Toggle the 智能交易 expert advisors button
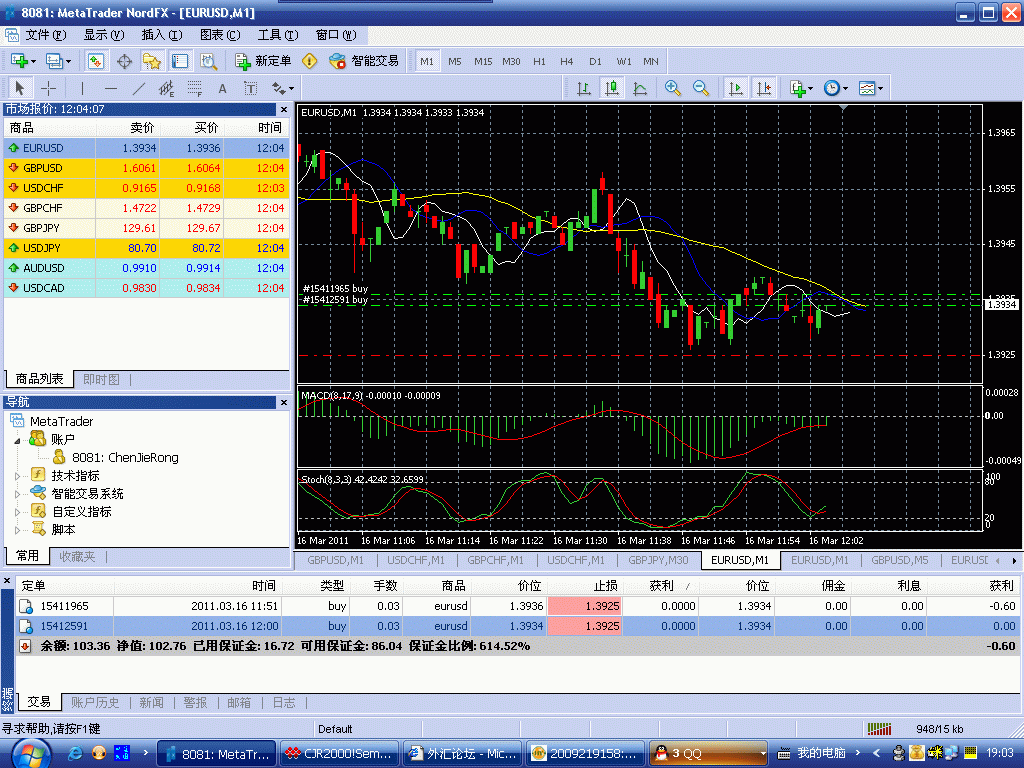The height and width of the screenshot is (768, 1024). (364, 61)
